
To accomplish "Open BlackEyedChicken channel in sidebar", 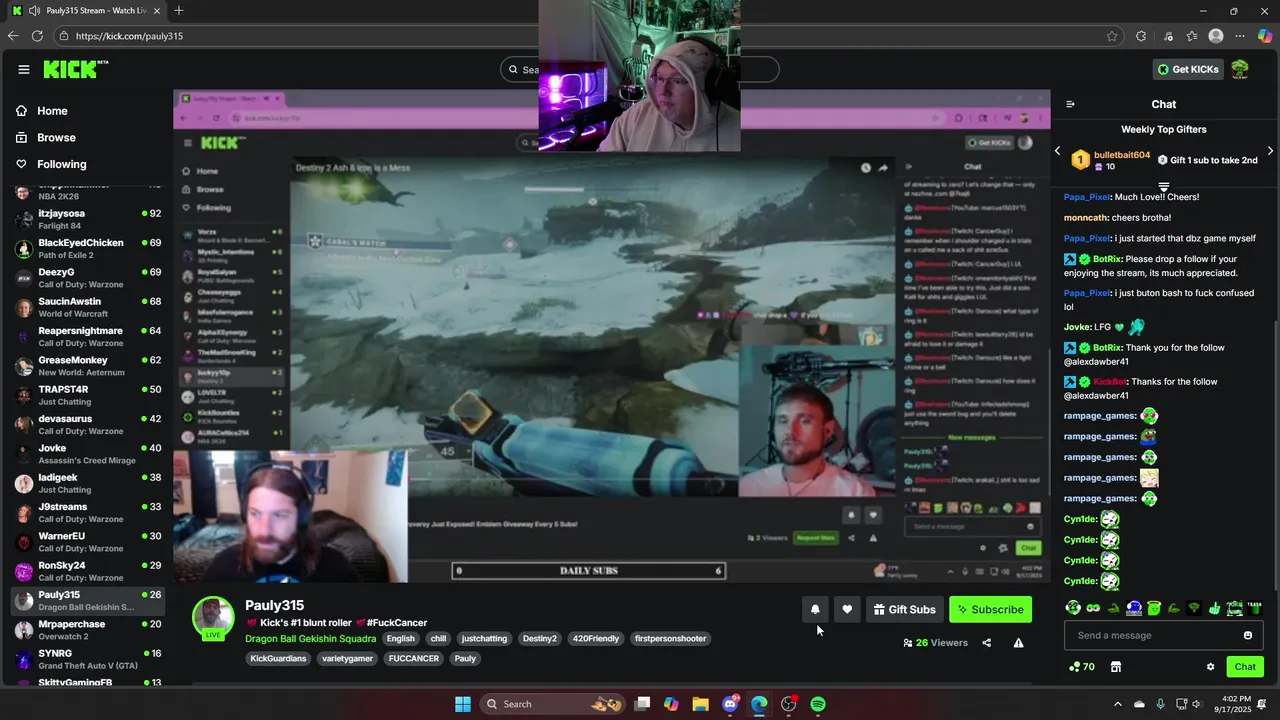I will click(87, 248).
